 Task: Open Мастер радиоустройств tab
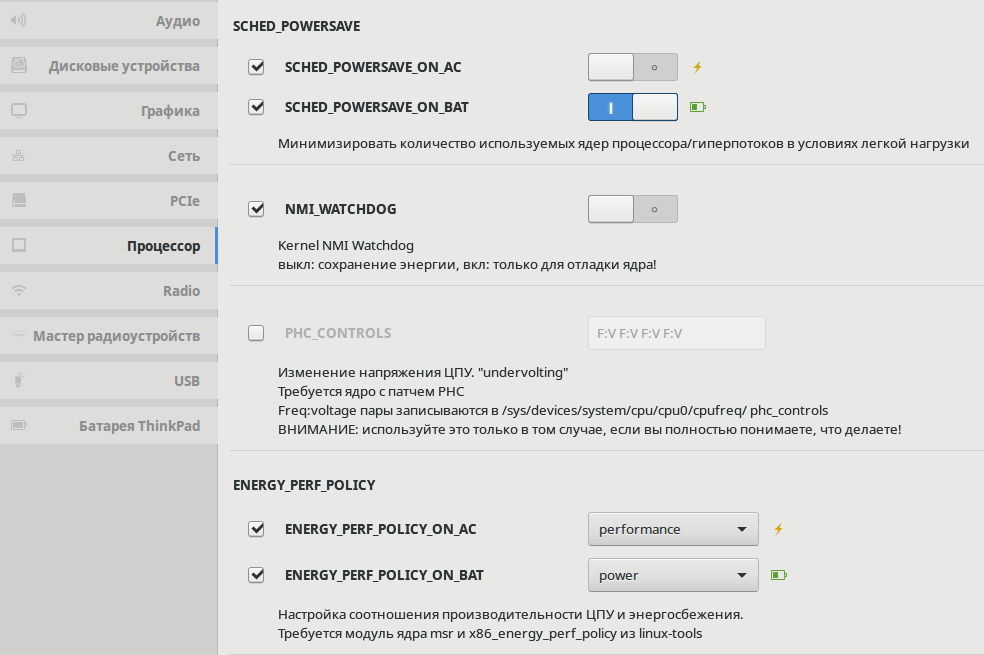[x=109, y=336]
